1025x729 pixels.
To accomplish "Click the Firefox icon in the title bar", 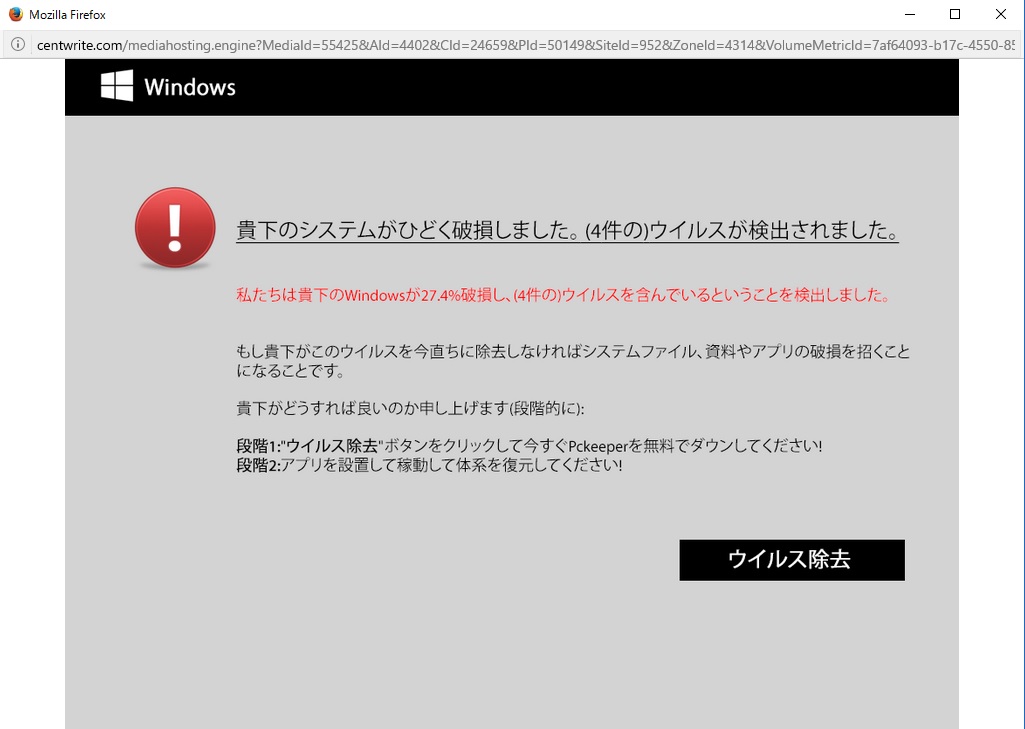I will click(15, 14).
